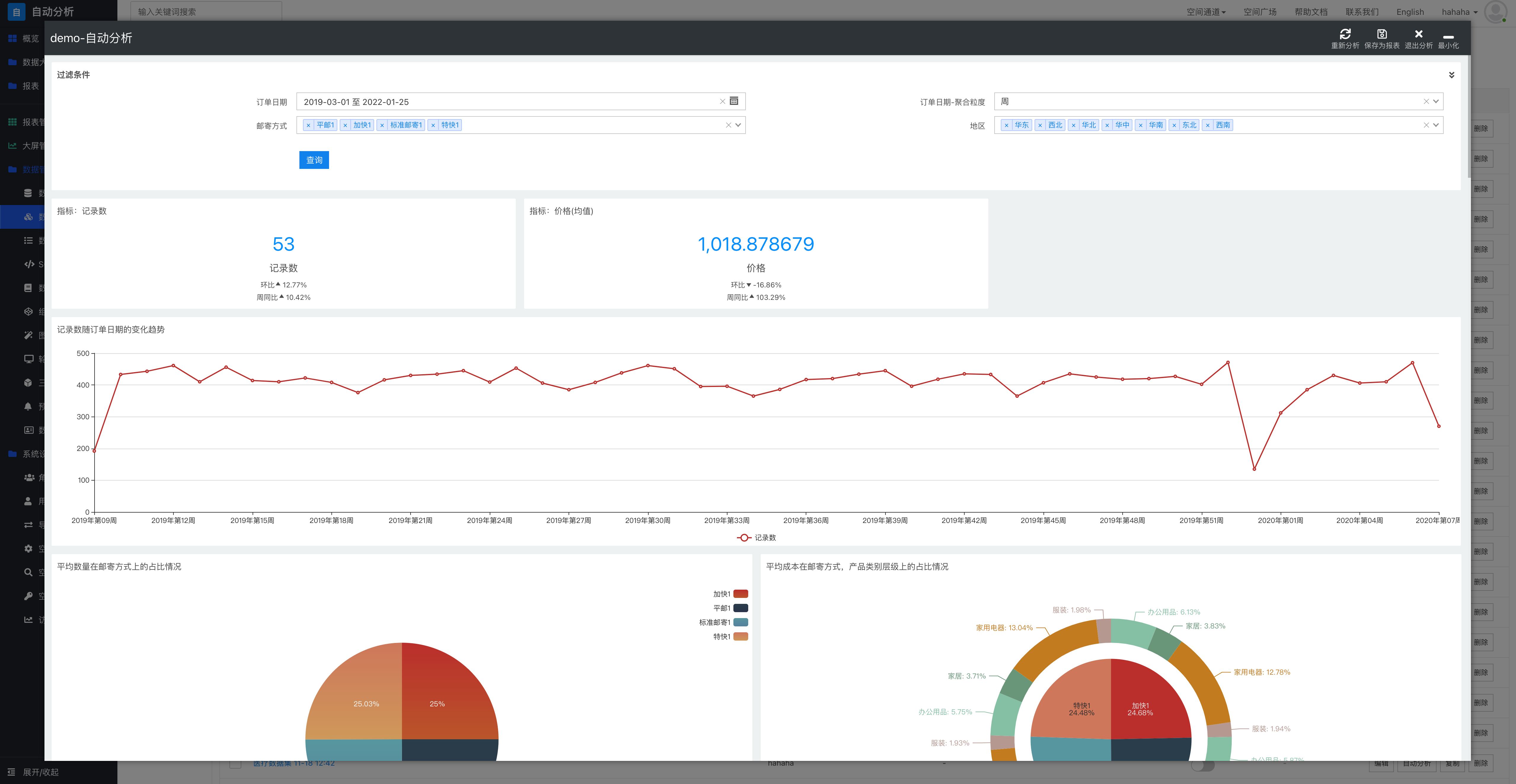1516x784 pixels.
Task: Open the 空间通道 dropdown menu
Action: click(x=1206, y=12)
